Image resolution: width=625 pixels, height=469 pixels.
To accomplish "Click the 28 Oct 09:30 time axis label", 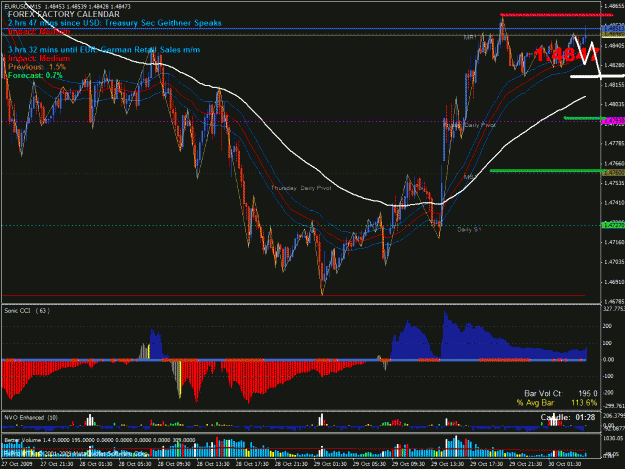I will click(x=174, y=464).
